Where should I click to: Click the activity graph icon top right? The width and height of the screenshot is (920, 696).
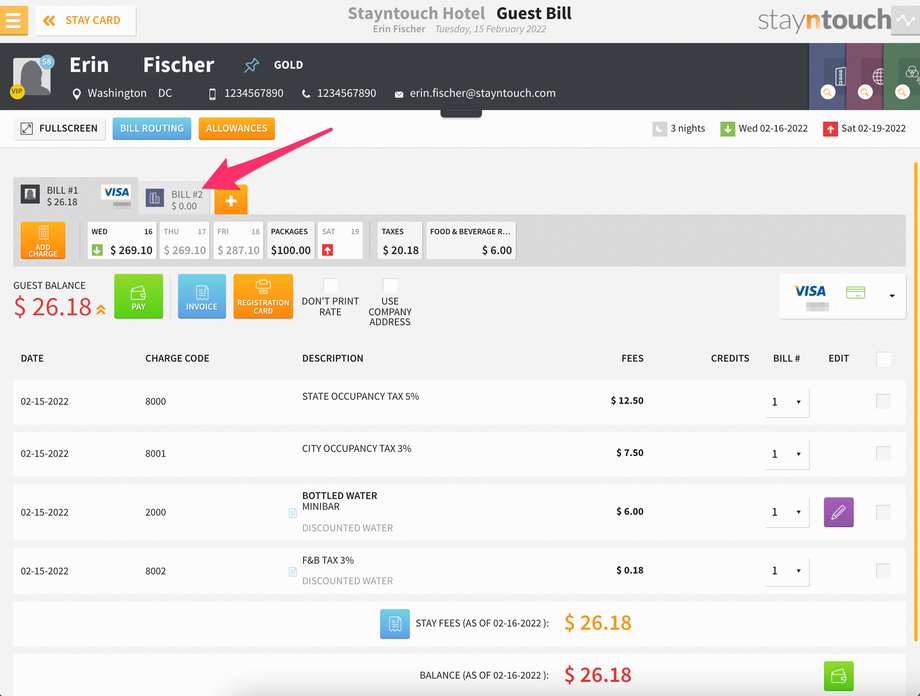pyautogui.click(x=905, y=21)
